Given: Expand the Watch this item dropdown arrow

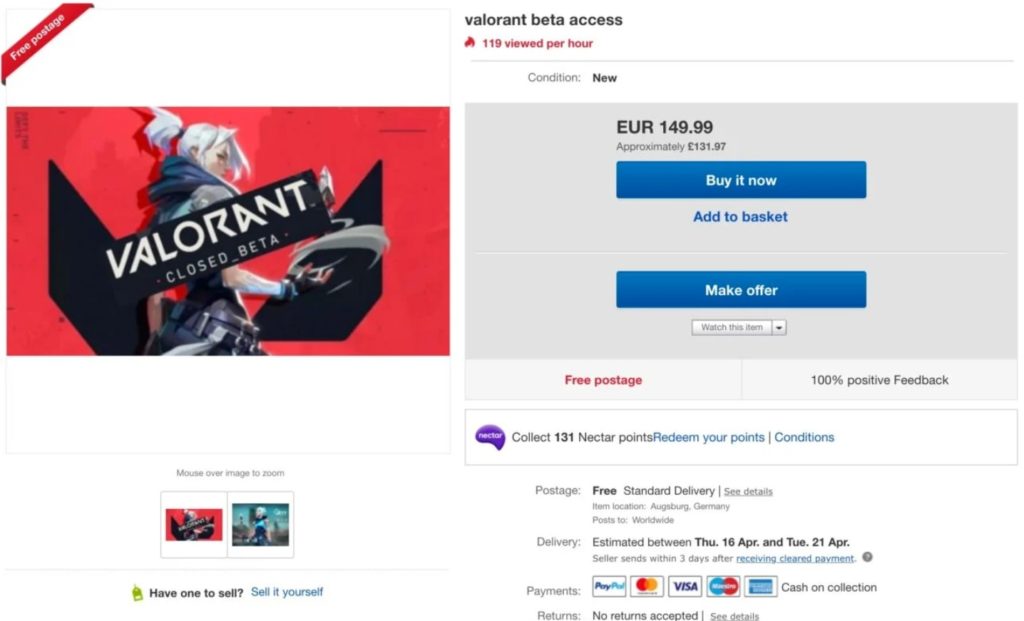Looking at the screenshot, I should click(779, 327).
